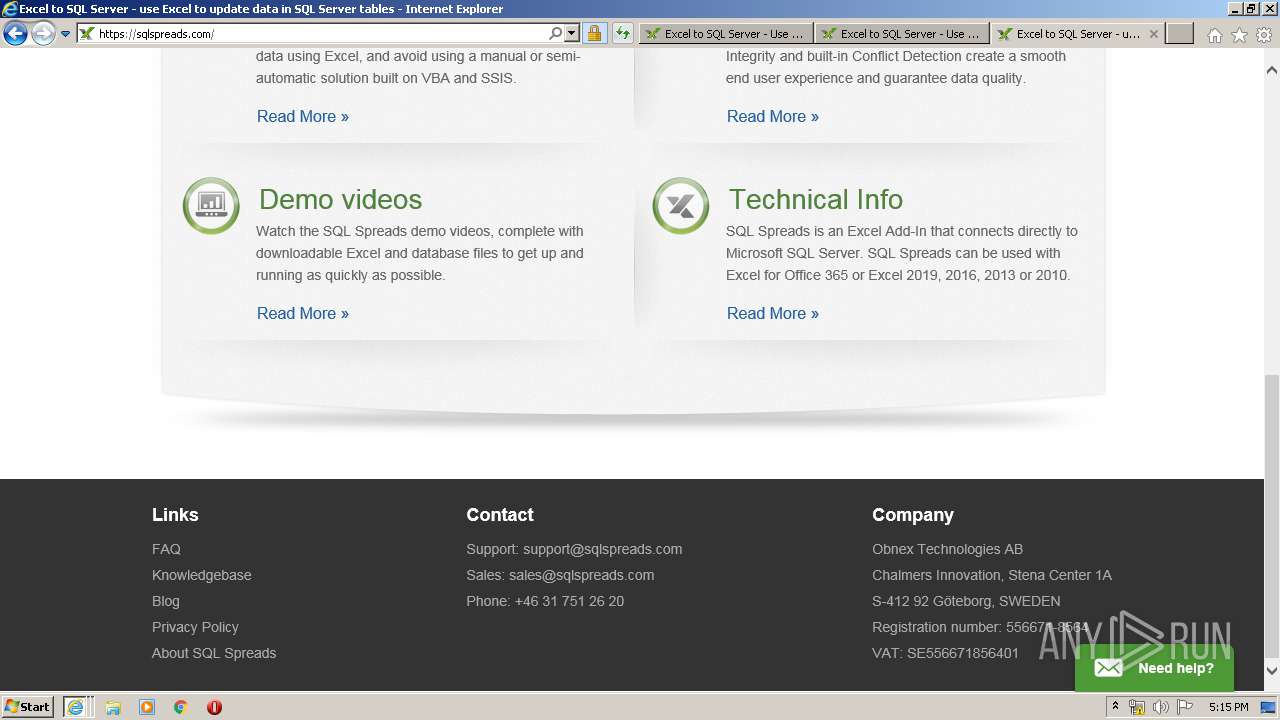Expand the address bar autocomplete dropdown
The image size is (1280, 720).
point(572,34)
